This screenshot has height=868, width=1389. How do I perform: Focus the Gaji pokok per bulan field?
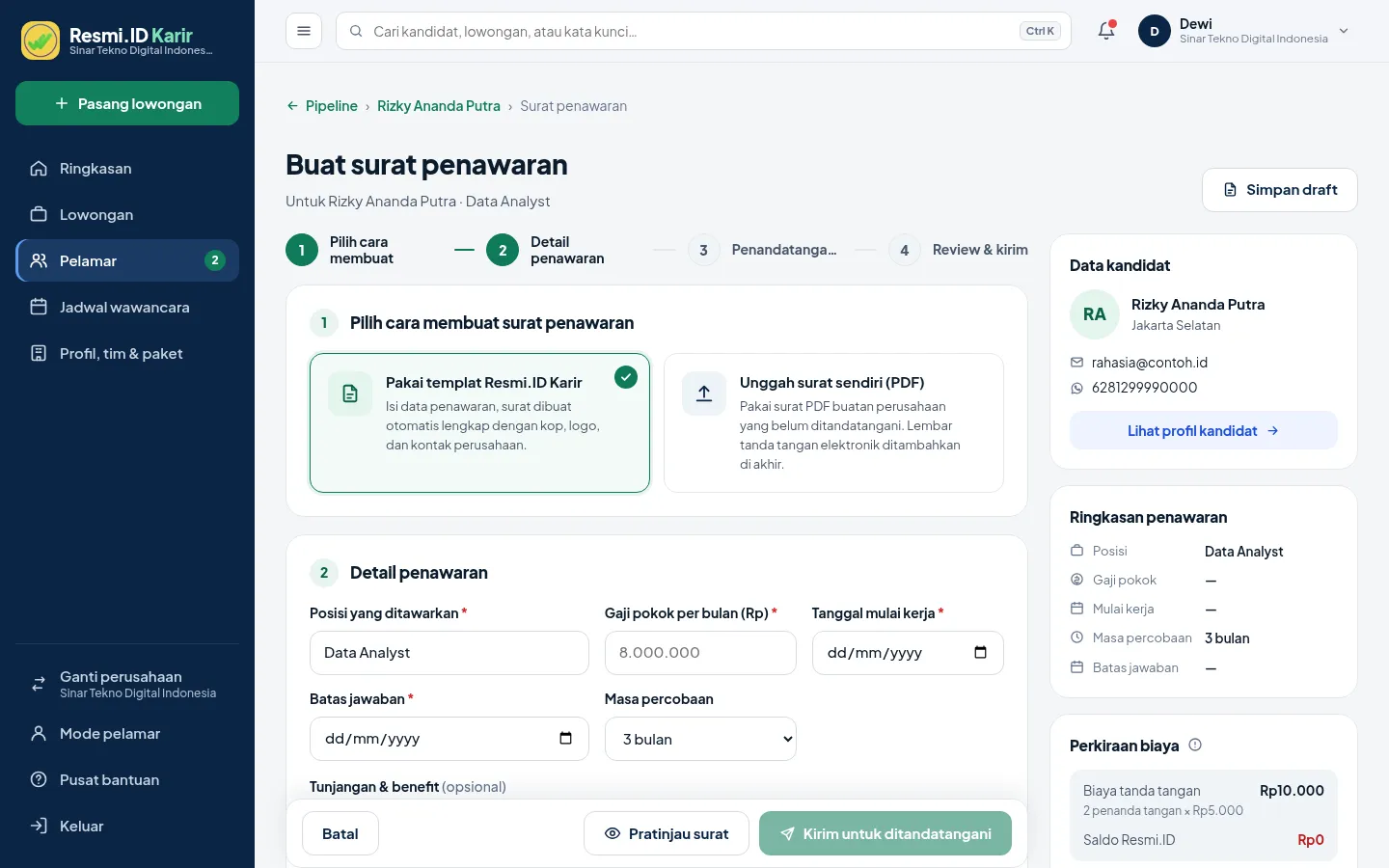coord(700,653)
